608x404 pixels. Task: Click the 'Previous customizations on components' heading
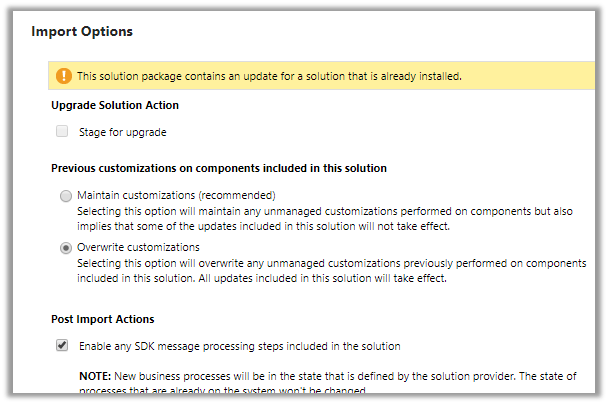pos(219,168)
